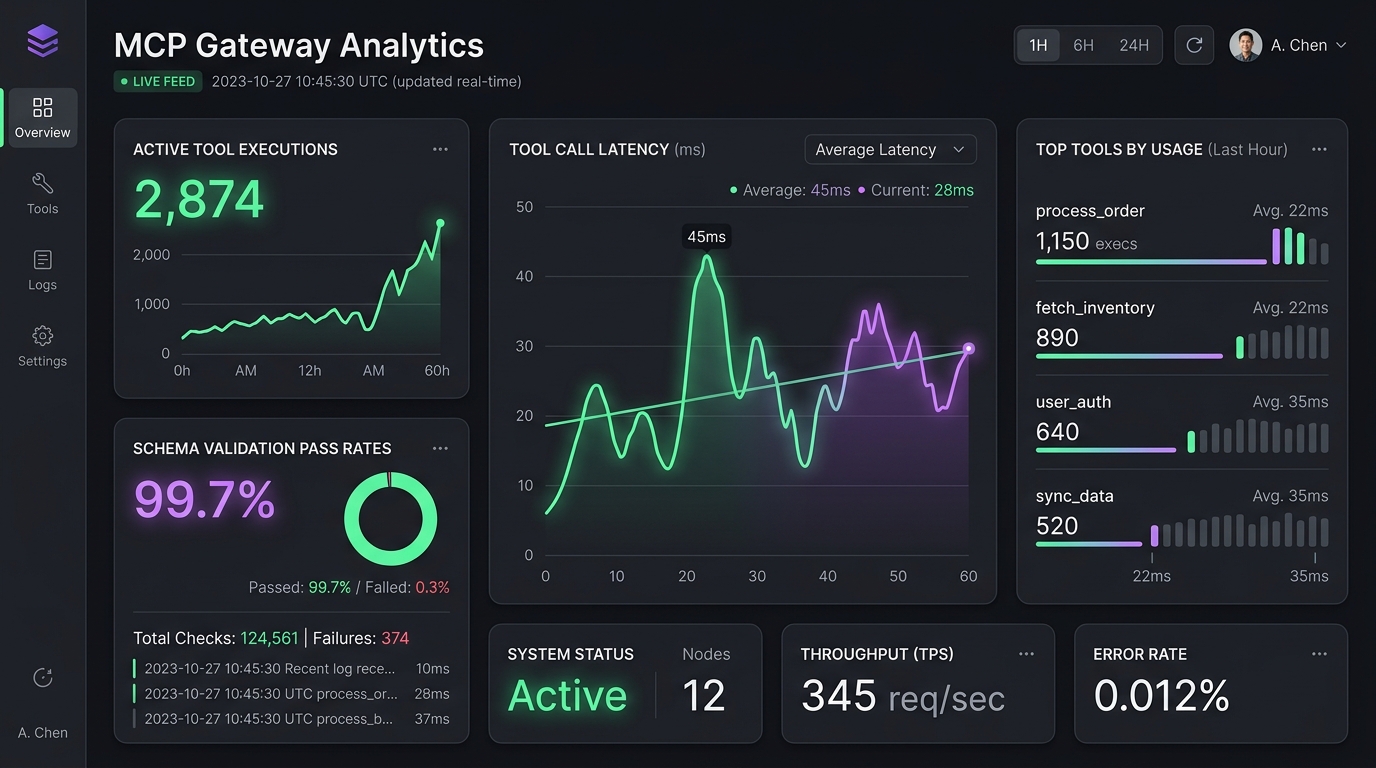Open the Overview grid icon in sidebar
Screen dimensions: 1376x768
point(42,107)
